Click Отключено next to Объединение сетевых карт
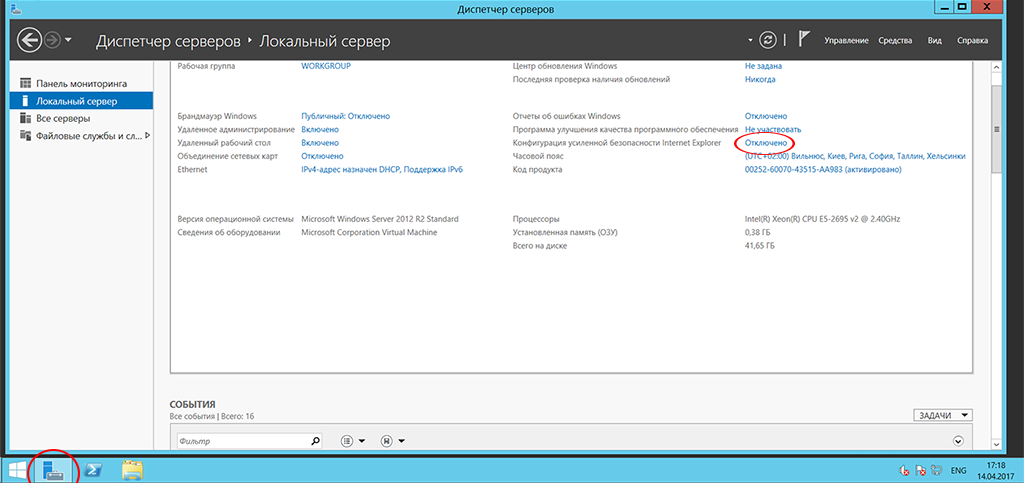This screenshot has width=1024, height=483. (x=322, y=156)
